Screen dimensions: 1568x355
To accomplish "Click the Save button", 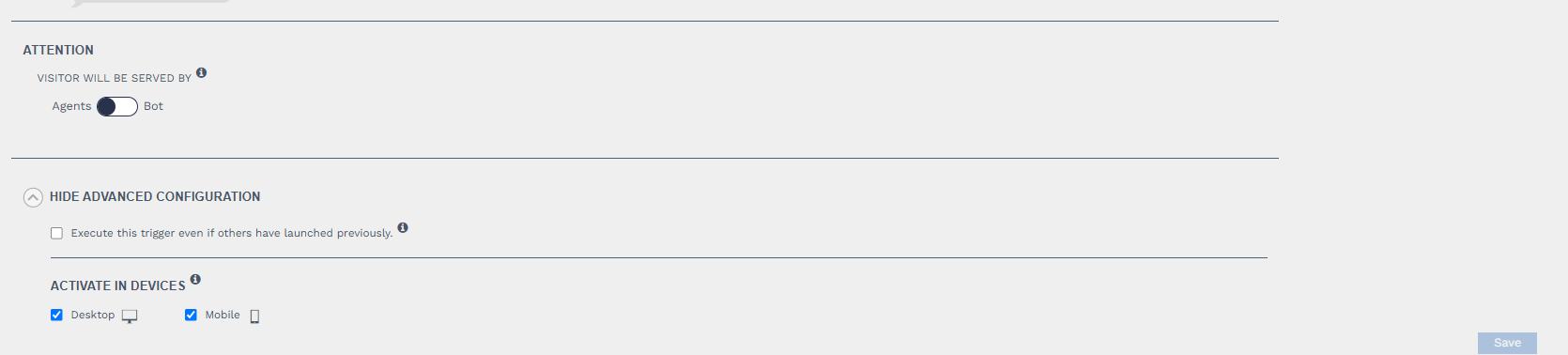I will 1507,343.
